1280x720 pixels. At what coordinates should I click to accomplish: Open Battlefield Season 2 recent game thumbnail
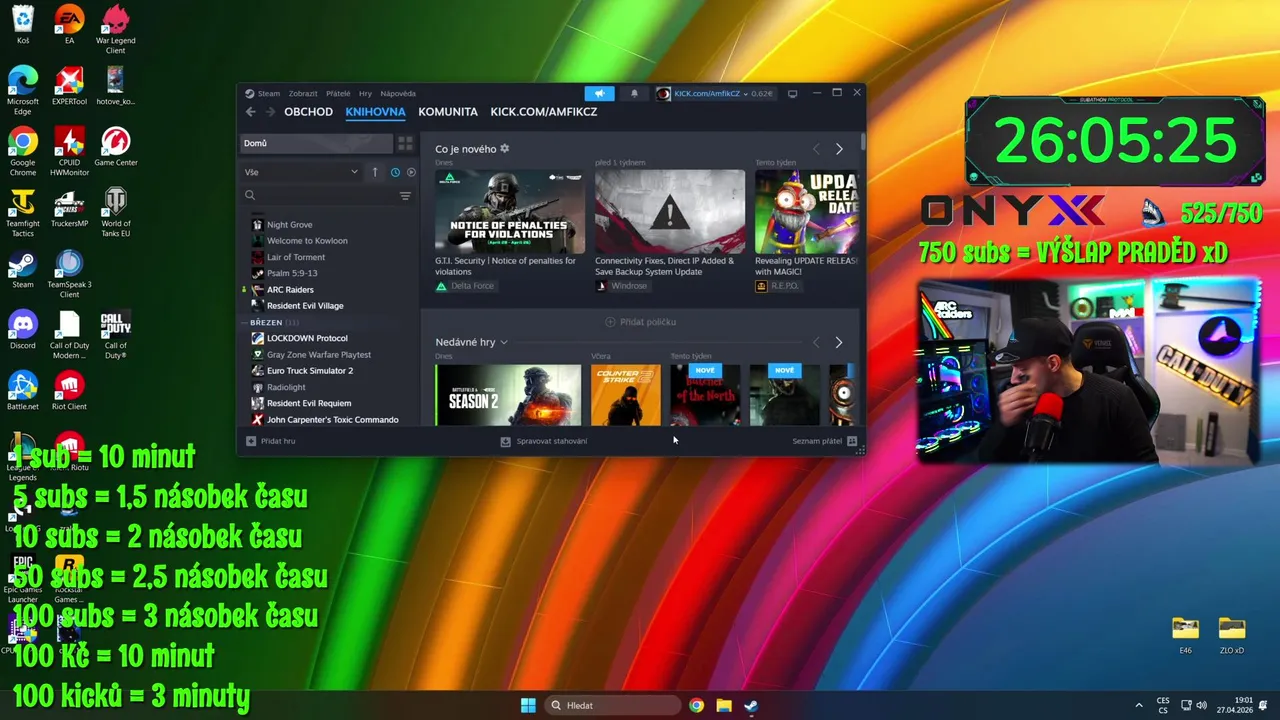508,395
